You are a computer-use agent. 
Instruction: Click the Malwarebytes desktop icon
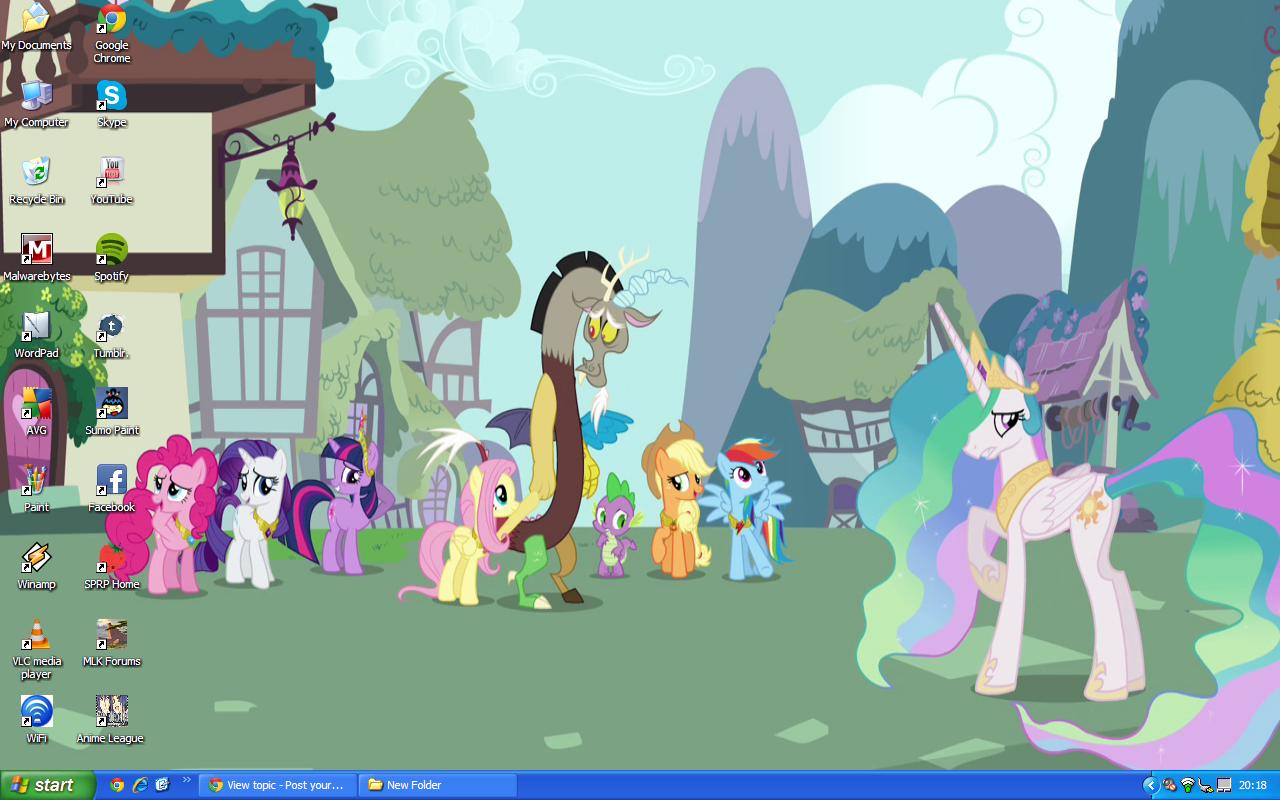tap(36, 250)
